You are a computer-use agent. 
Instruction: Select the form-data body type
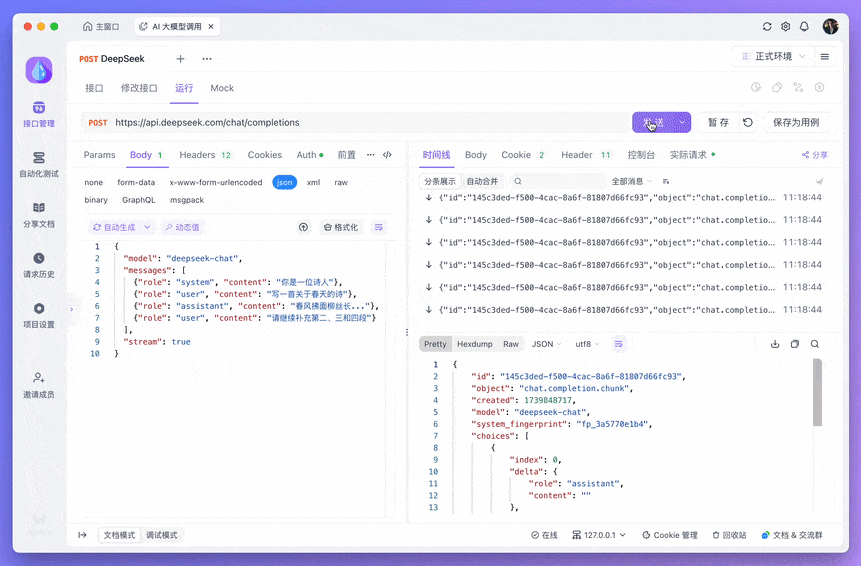point(136,182)
